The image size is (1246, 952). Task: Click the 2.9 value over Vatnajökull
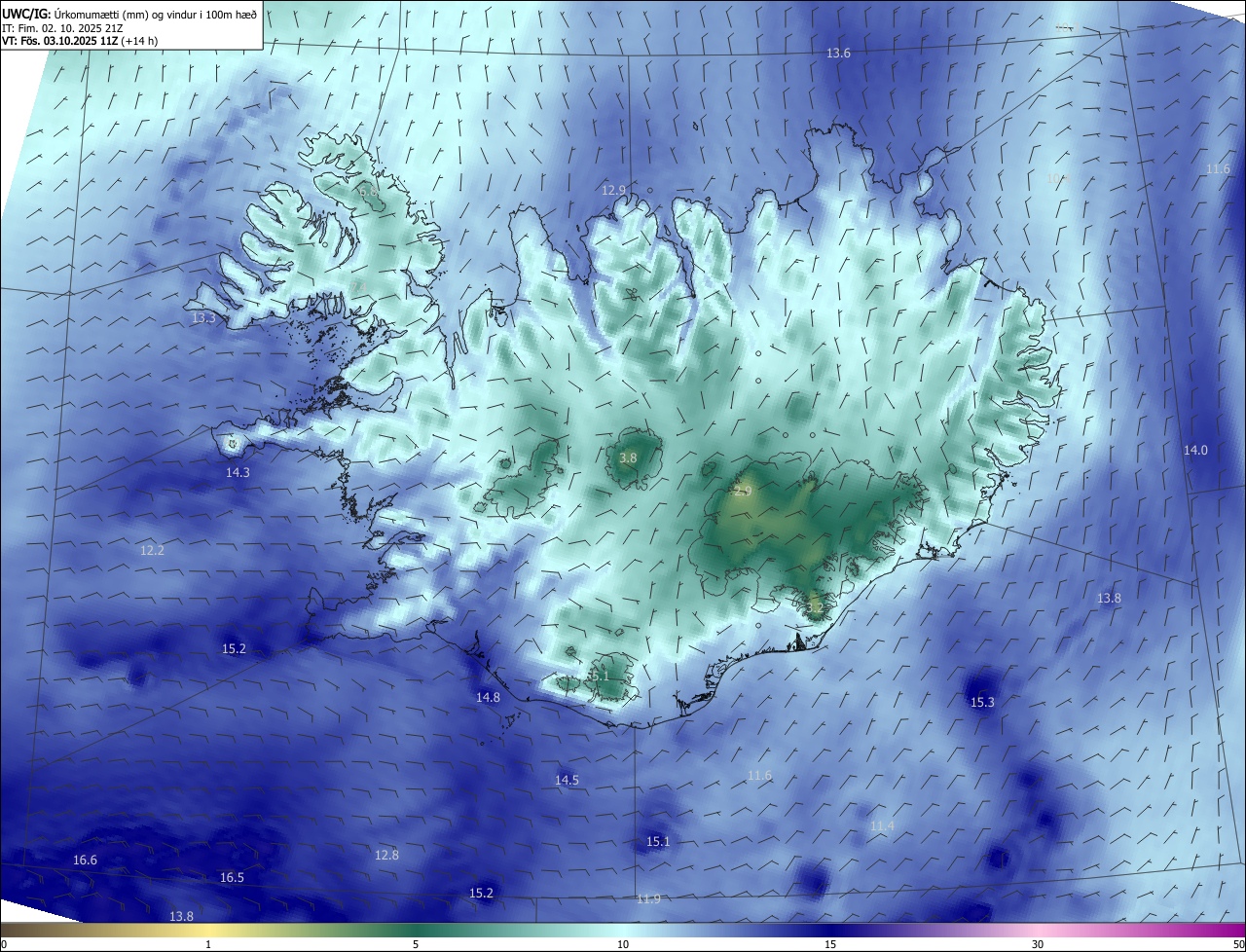click(x=743, y=492)
